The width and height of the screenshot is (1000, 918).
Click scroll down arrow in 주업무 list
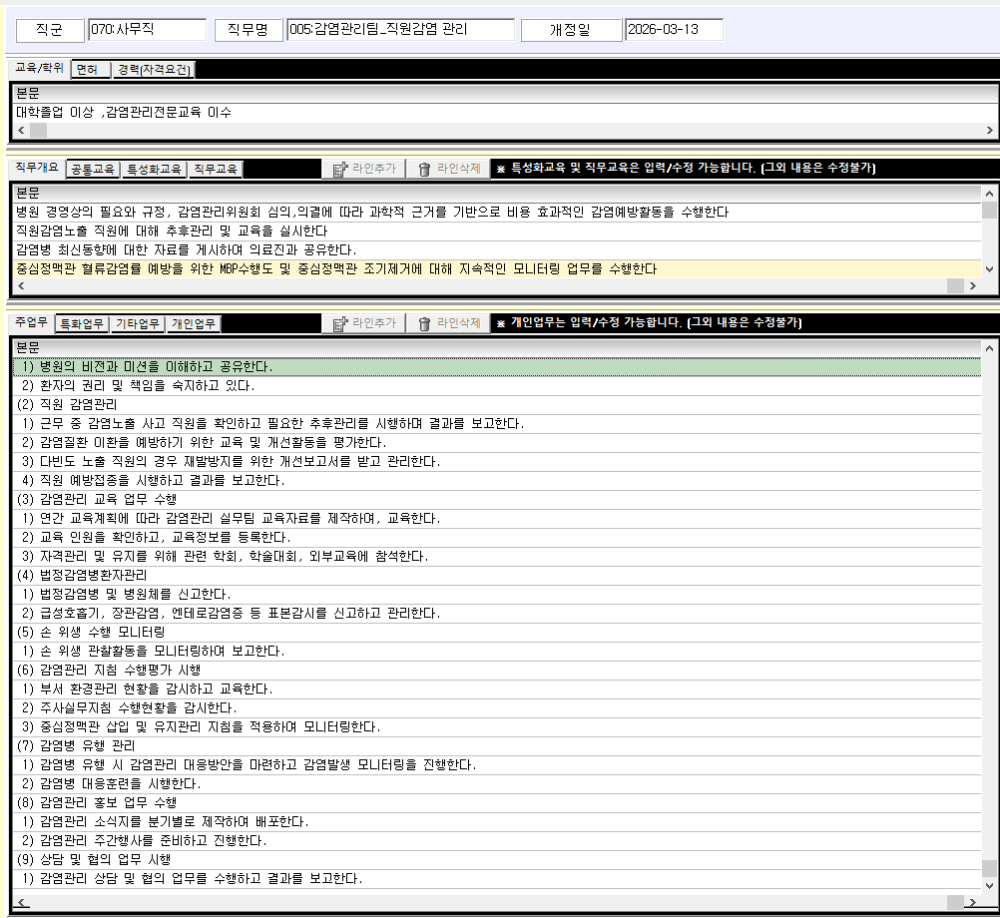(989, 885)
